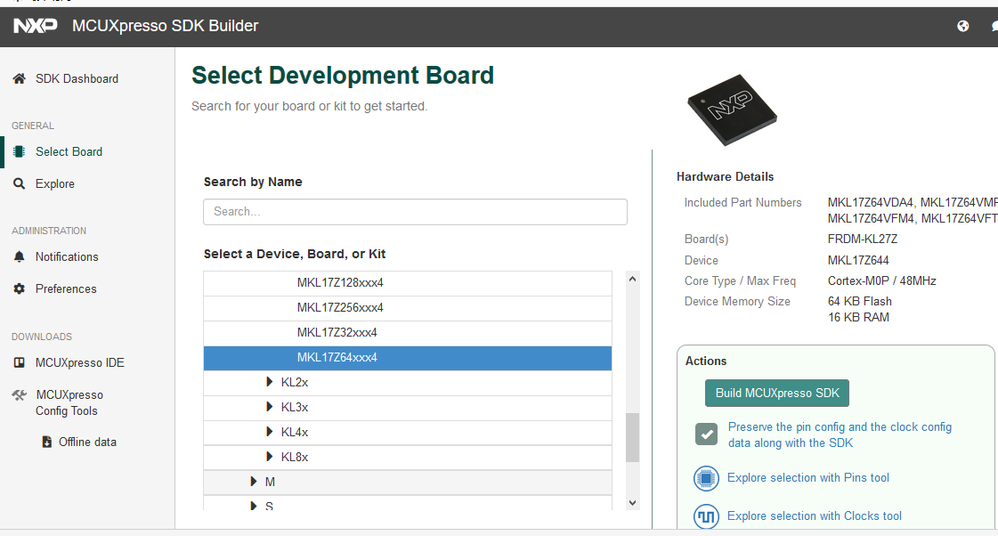Expand the S family node
998x536 pixels.
(253, 505)
